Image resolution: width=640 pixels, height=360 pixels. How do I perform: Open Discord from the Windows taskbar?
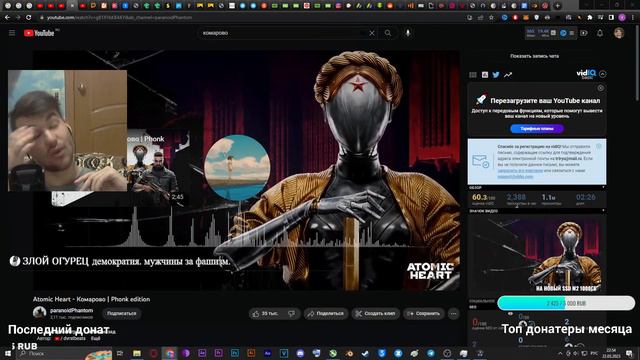(x=300, y=353)
